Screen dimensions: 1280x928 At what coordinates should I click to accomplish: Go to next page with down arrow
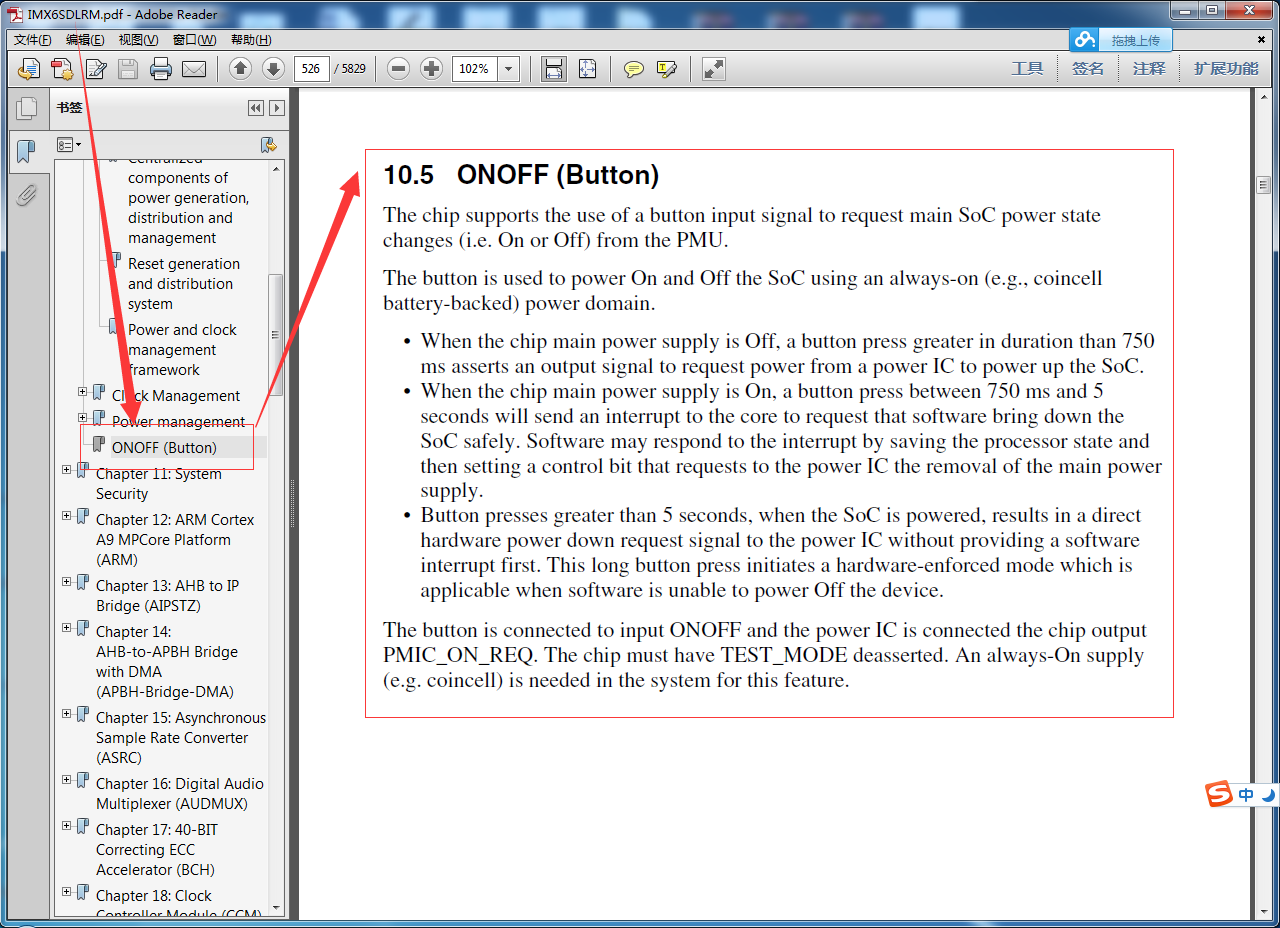pos(273,69)
